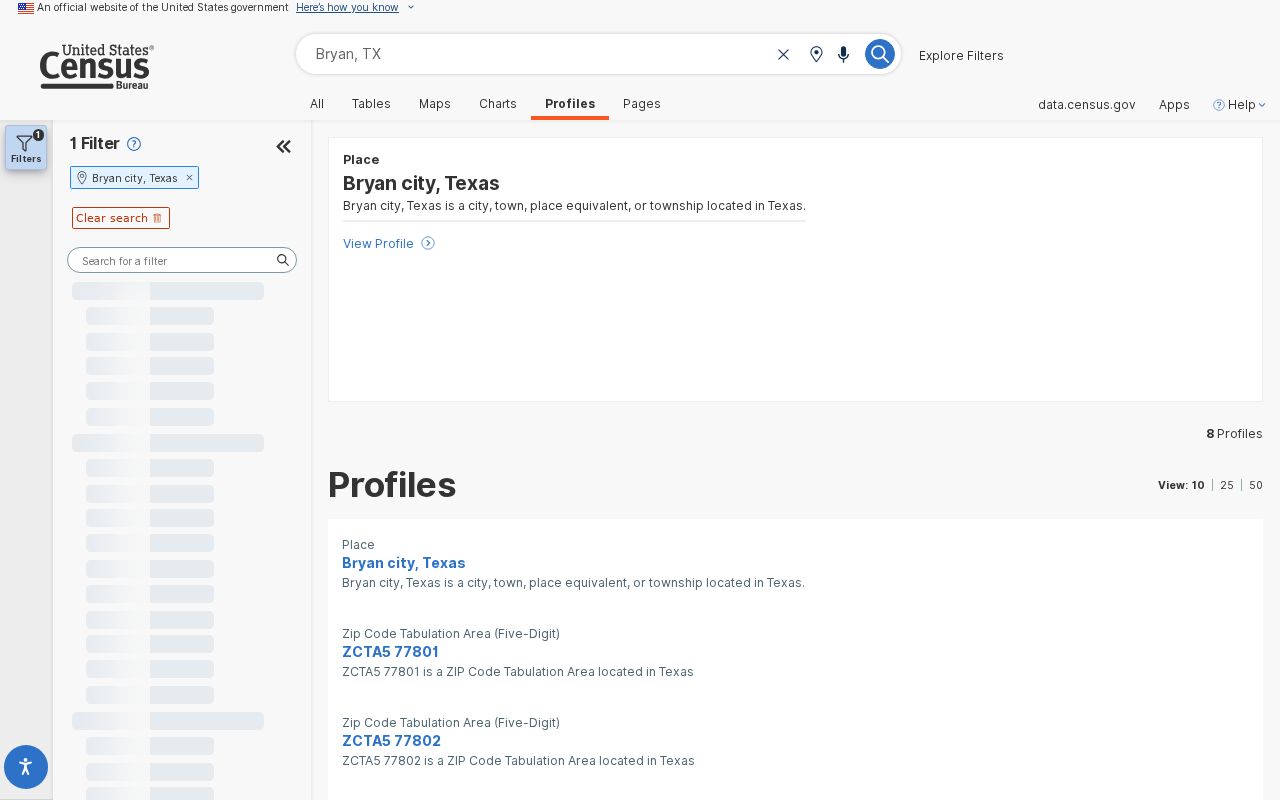
Task: Click the Explore Filters link
Action: (961, 55)
